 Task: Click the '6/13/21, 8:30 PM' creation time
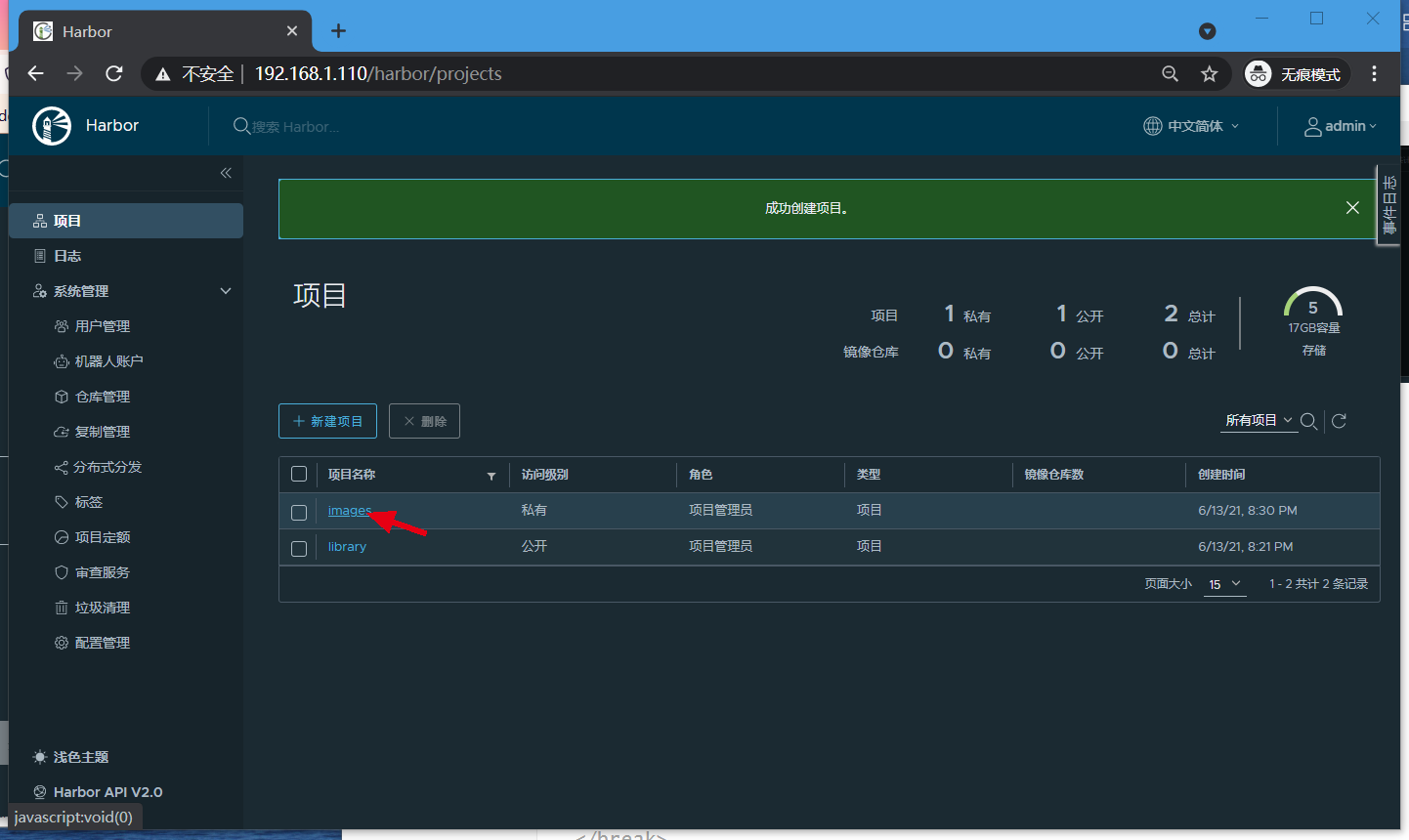(x=1248, y=511)
